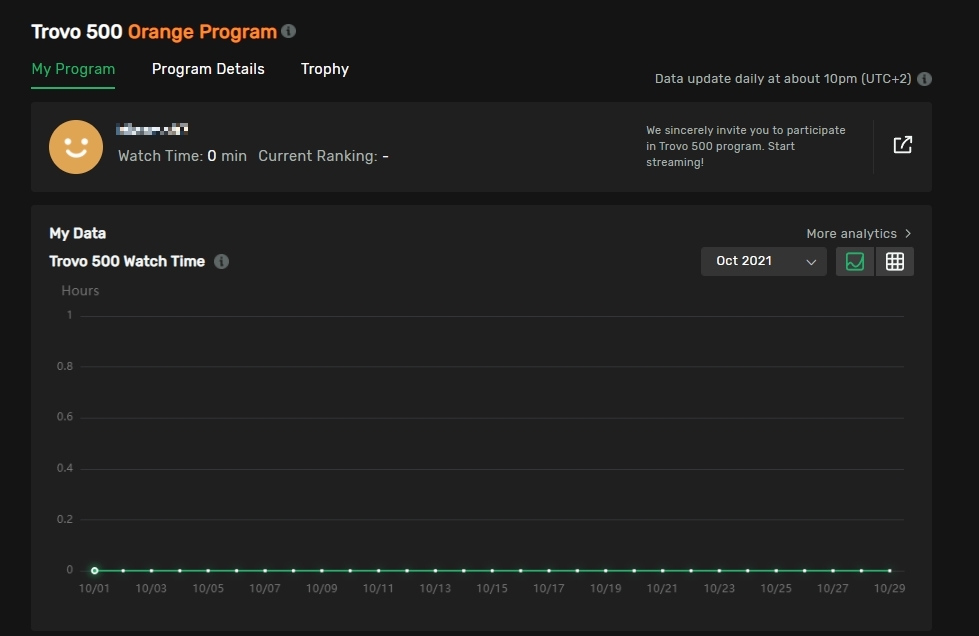This screenshot has height=636, width=979.
Task: Select the My Program tab
Action: pyautogui.click(x=73, y=69)
